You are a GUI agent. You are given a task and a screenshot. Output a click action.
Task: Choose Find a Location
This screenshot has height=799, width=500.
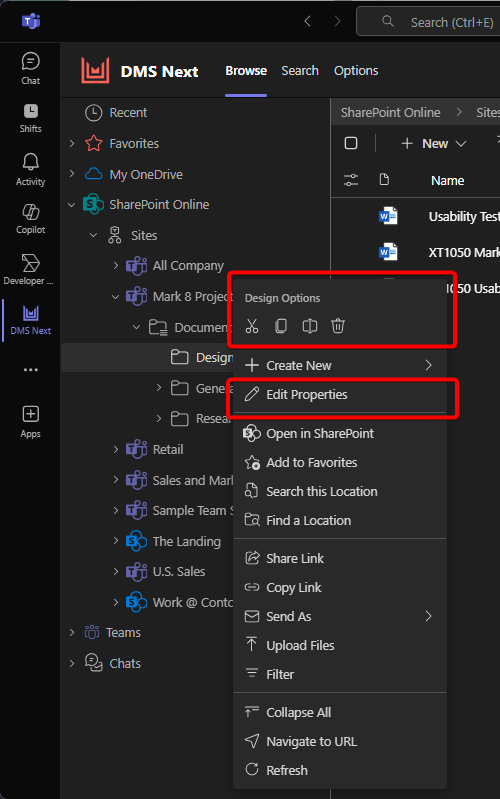coord(339,521)
